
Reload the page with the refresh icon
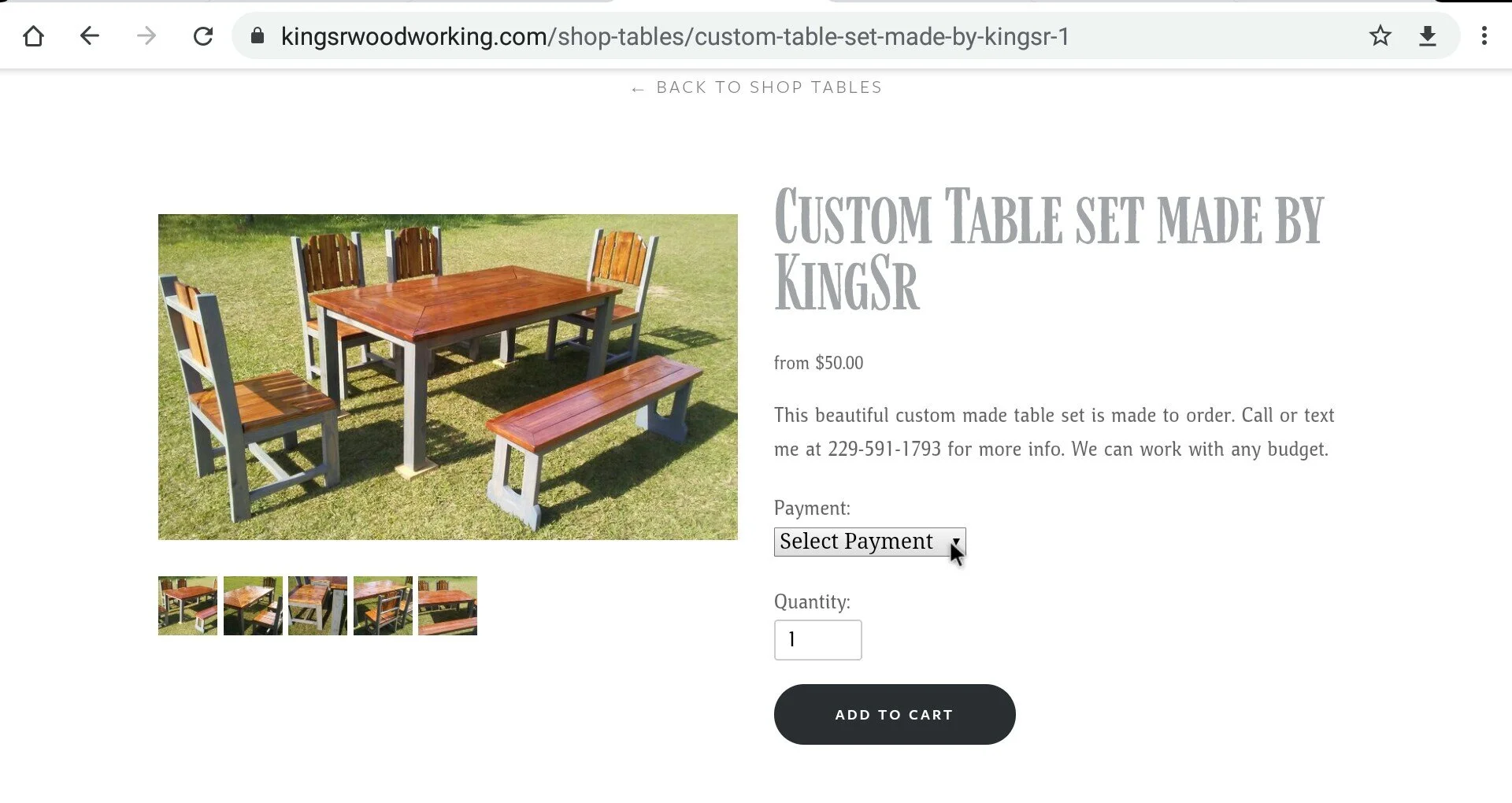(203, 36)
